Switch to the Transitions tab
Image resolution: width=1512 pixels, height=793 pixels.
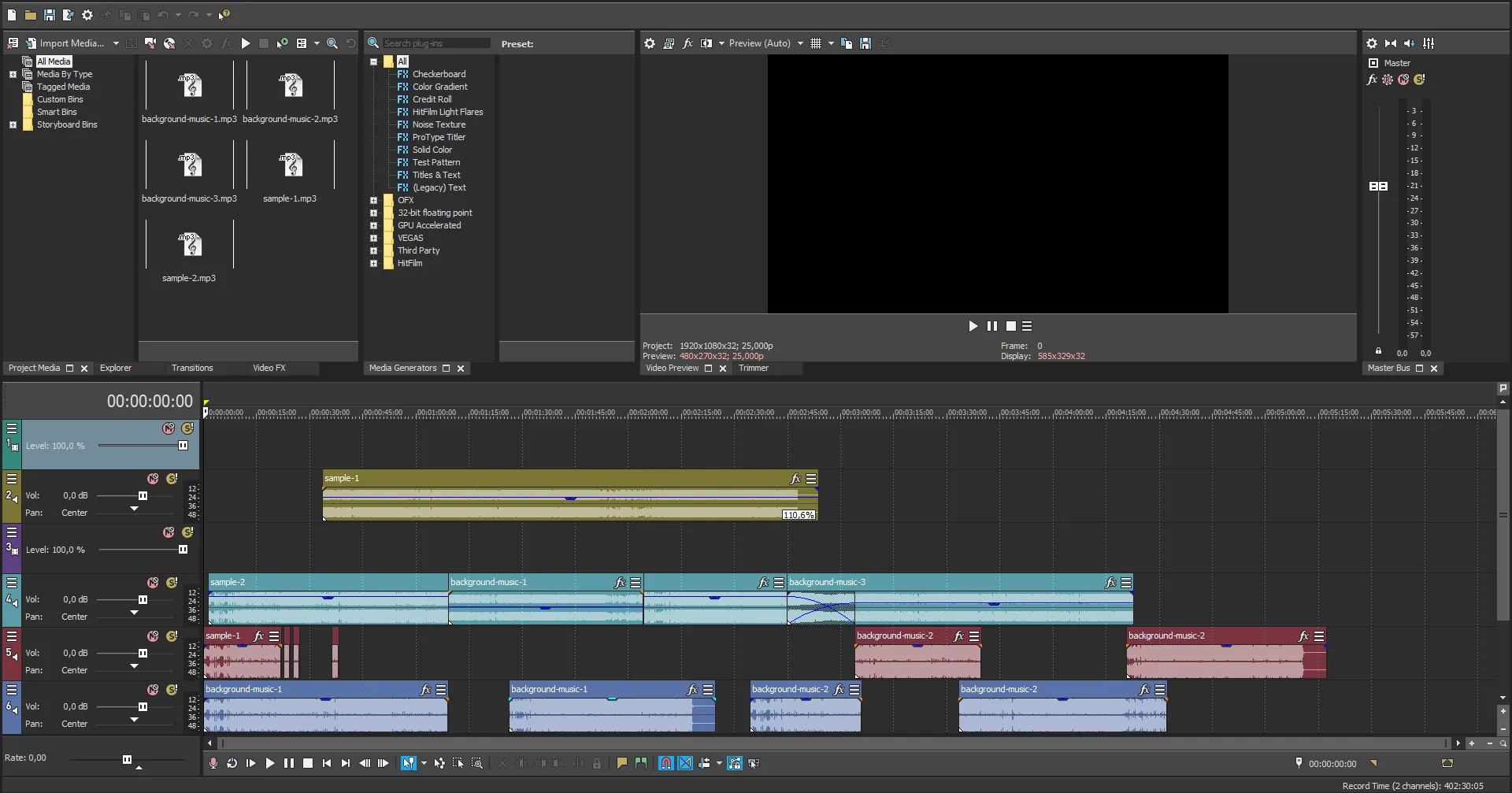pyautogui.click(x=192, y=369)
